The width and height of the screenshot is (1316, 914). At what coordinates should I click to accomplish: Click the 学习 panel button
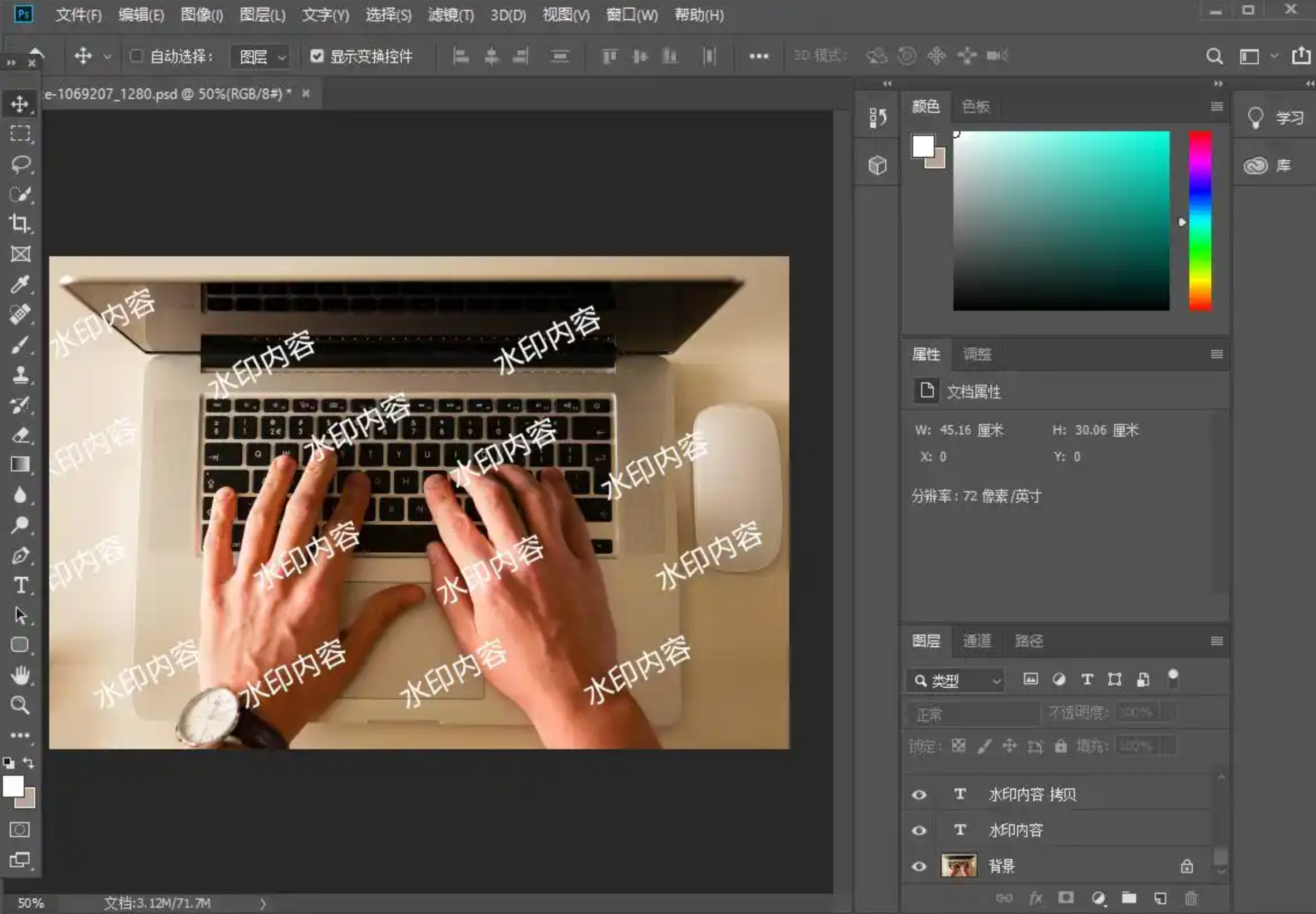point(1276,118)
